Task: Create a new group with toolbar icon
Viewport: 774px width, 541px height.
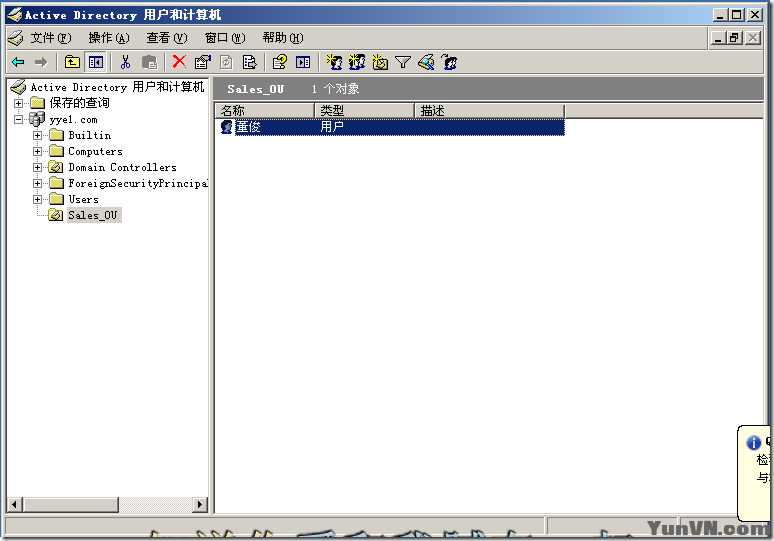Action: (357, 62)
